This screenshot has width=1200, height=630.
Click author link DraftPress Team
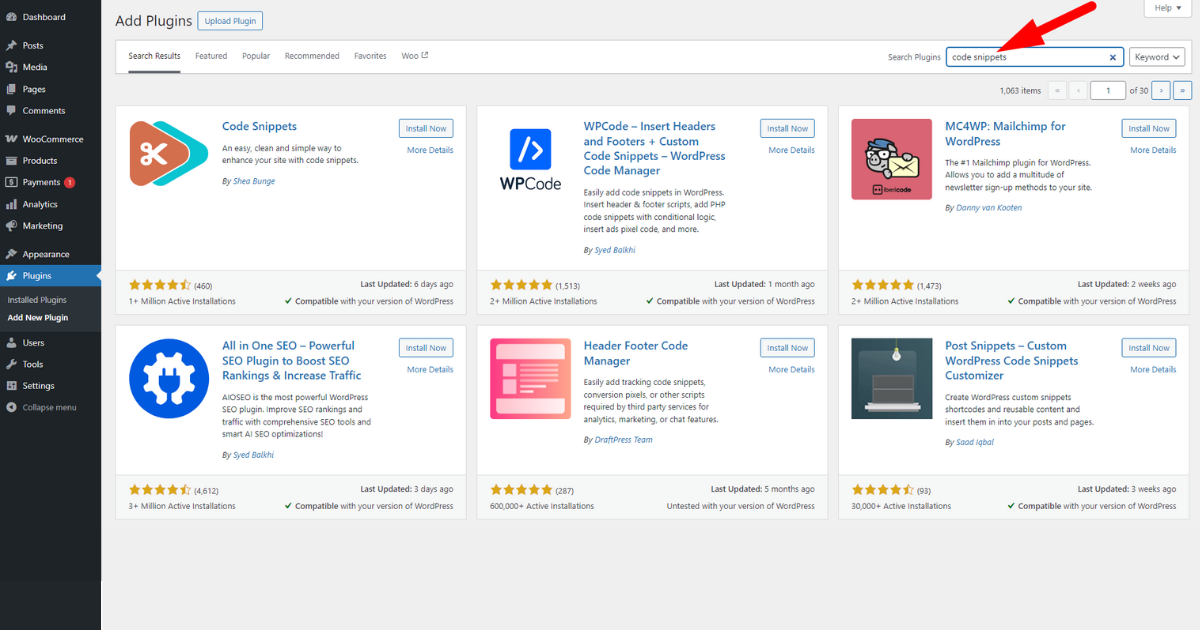pos(624,440)
